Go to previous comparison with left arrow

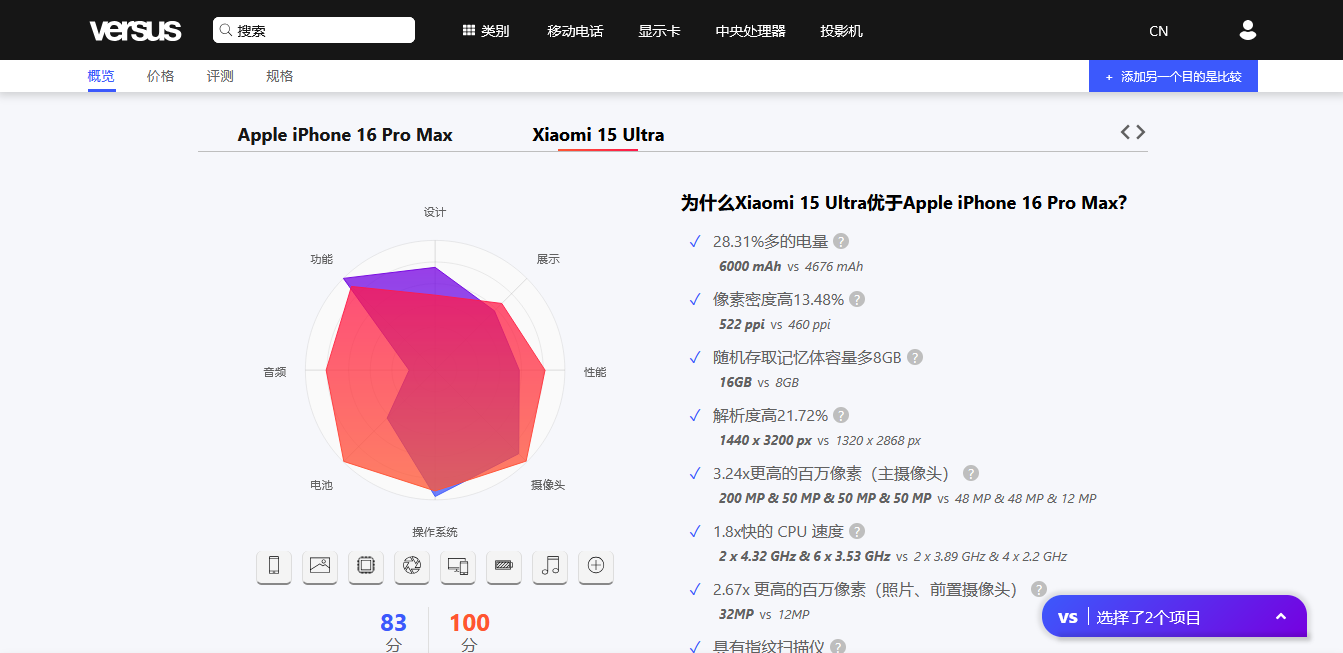1126,132
